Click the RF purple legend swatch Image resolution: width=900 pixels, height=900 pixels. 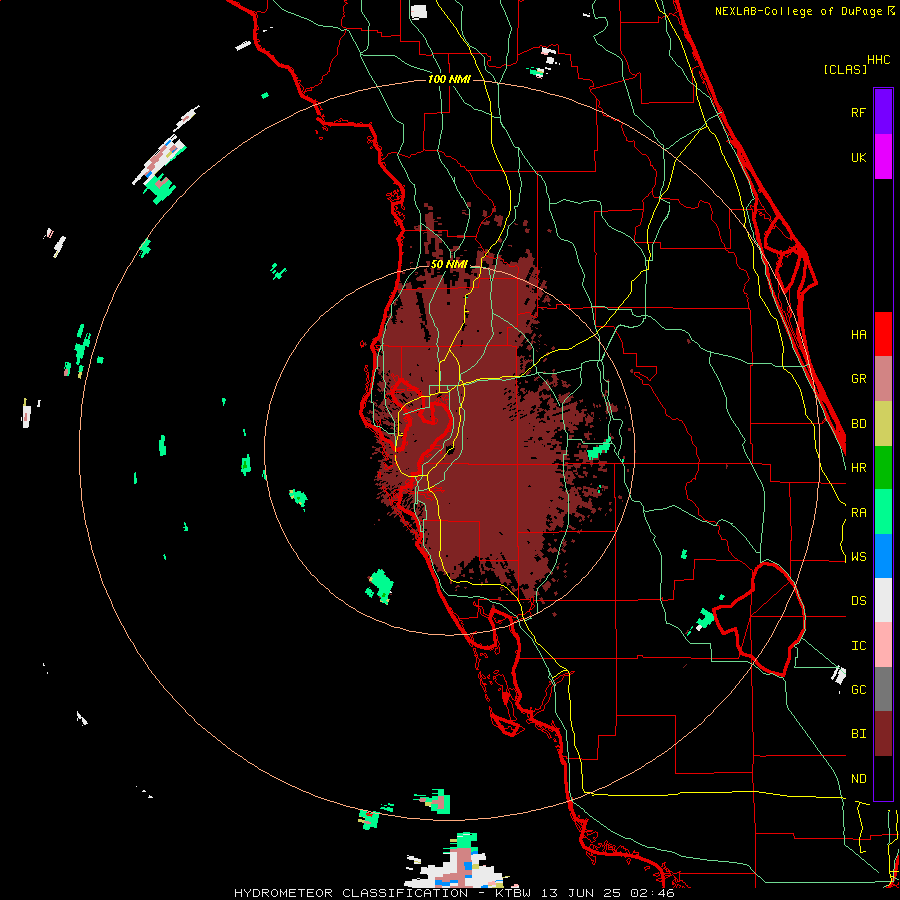(x=883, y=112)
